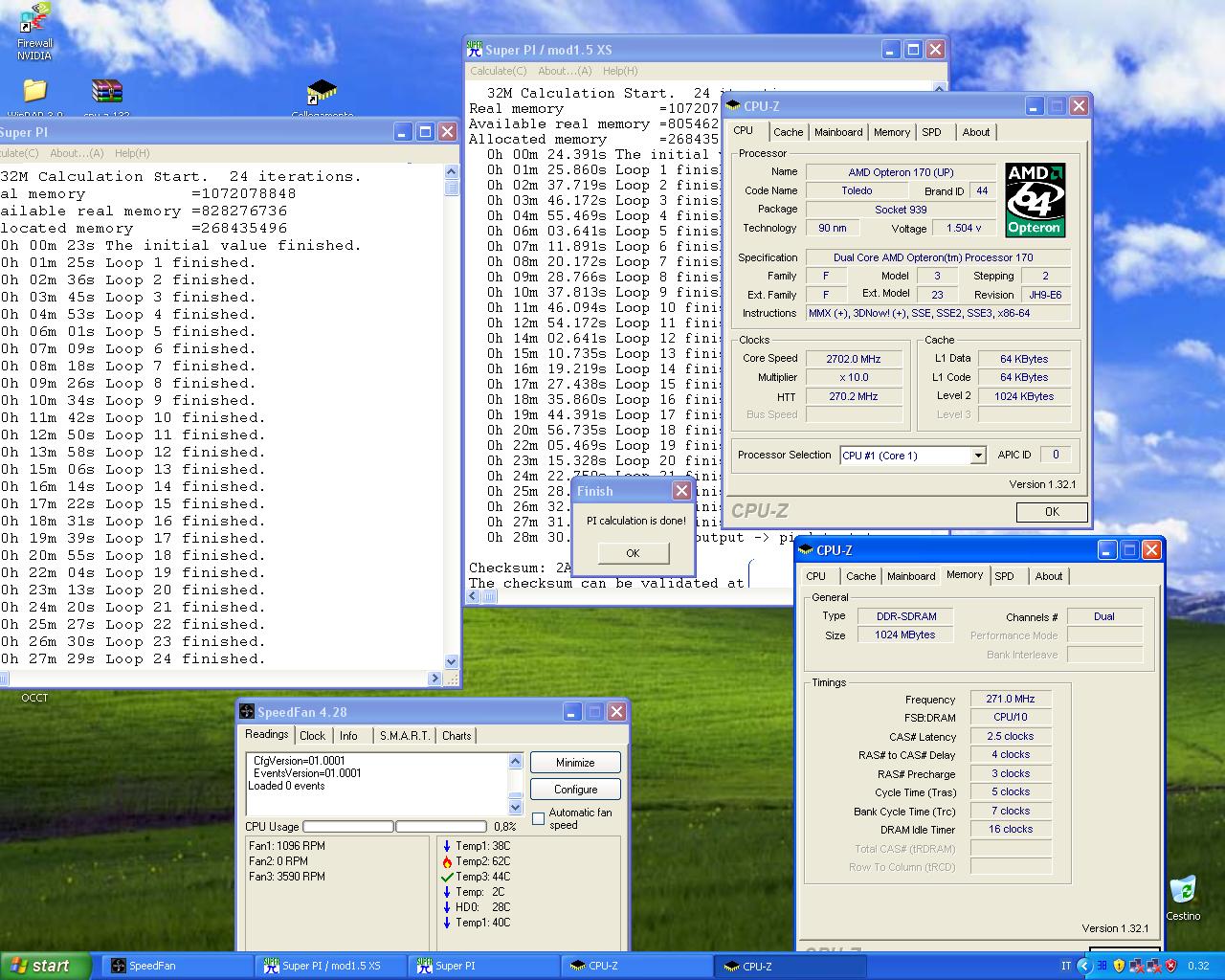Click the Temp1 38C down-arrow icon
1225x980 pixels.
pyautogui.click(x=447, y=846)
